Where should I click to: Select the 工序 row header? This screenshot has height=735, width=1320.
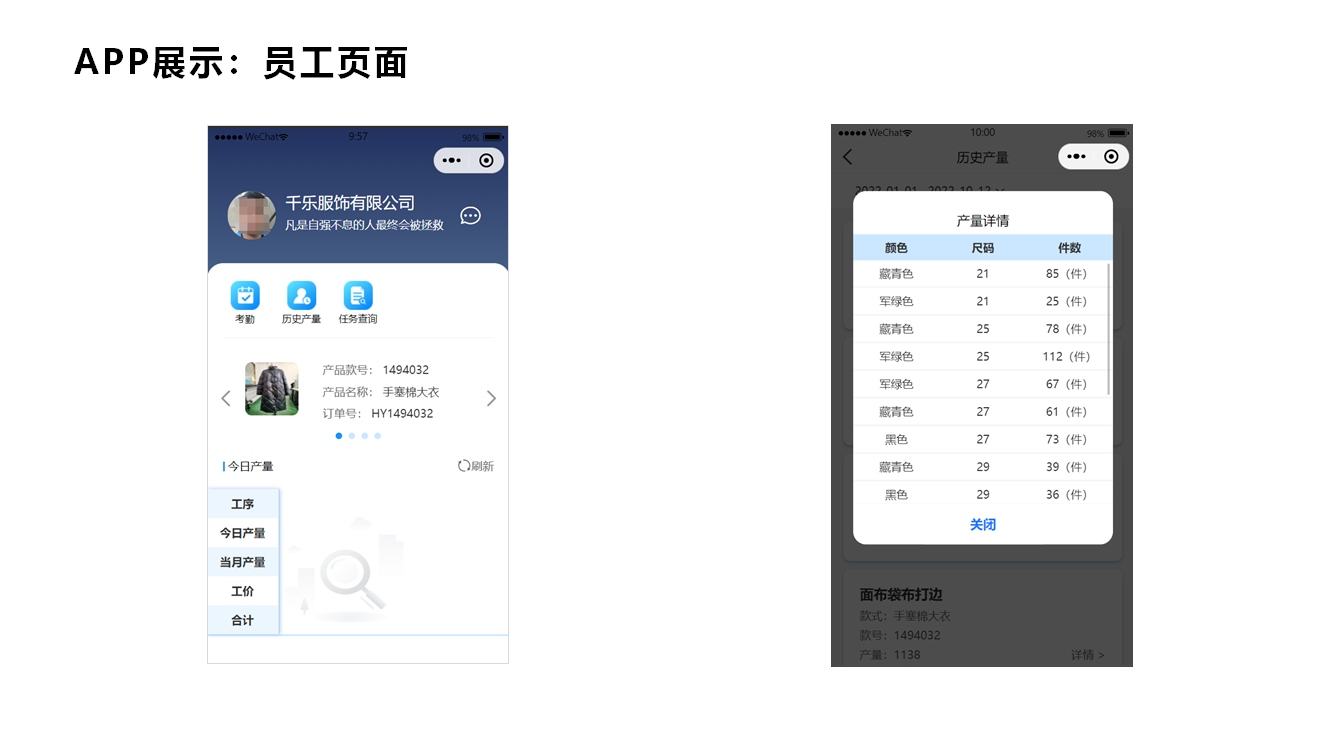click(243, 504)
